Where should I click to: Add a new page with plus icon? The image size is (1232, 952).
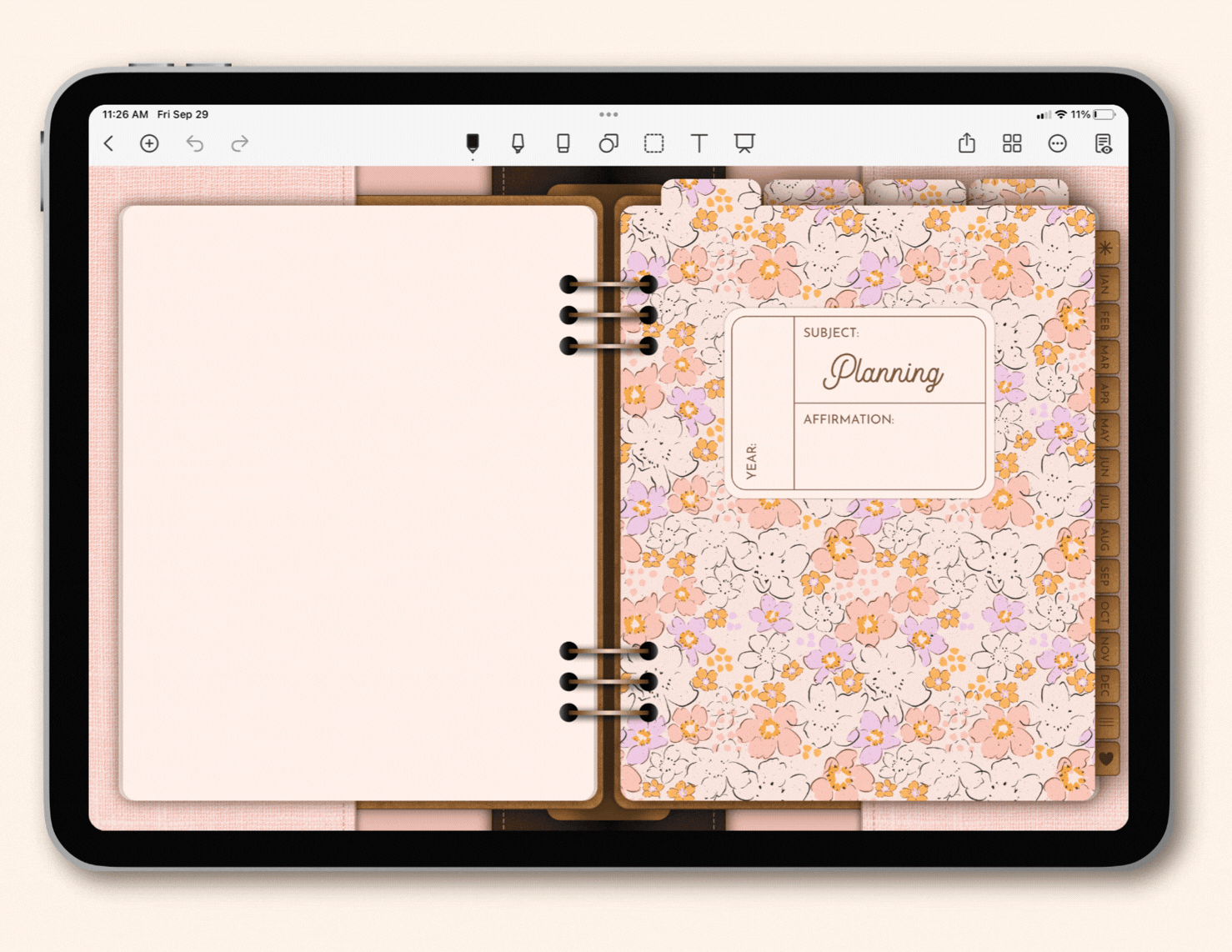tap(149, 143)
